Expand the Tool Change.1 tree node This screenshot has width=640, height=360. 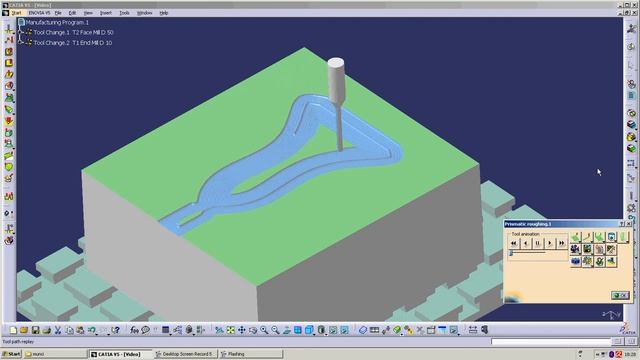(21, 32)
